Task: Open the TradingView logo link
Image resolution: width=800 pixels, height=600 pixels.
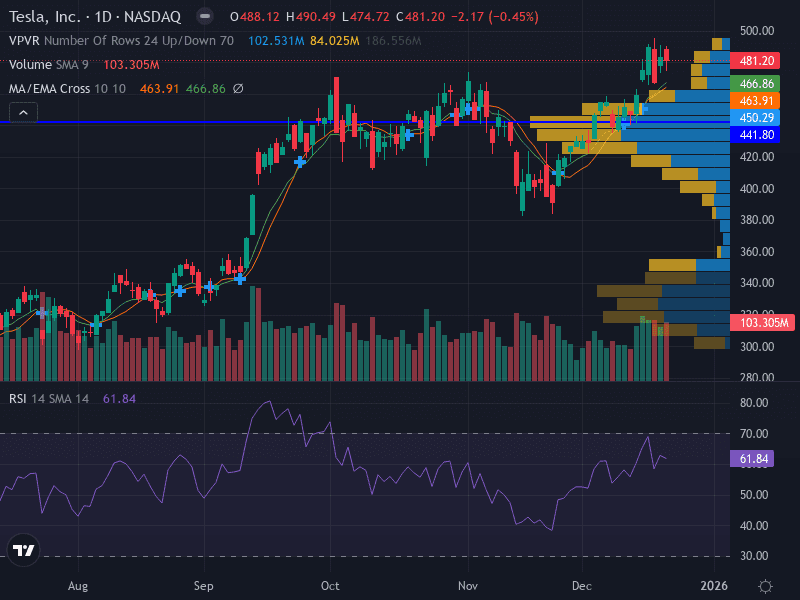Action: click(23, 550)
